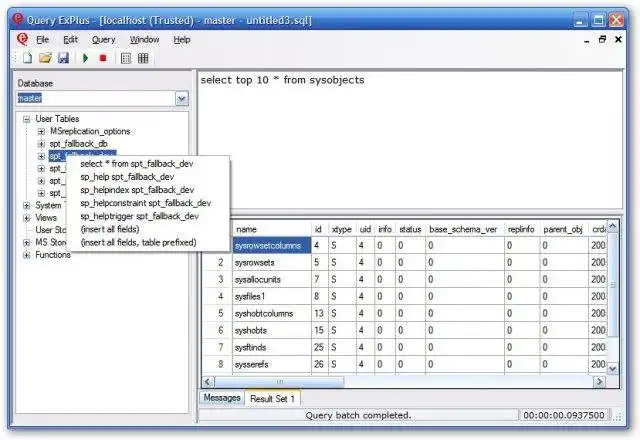
Task: Select the 'sysallocunits' cell
Action: (272, 280)
